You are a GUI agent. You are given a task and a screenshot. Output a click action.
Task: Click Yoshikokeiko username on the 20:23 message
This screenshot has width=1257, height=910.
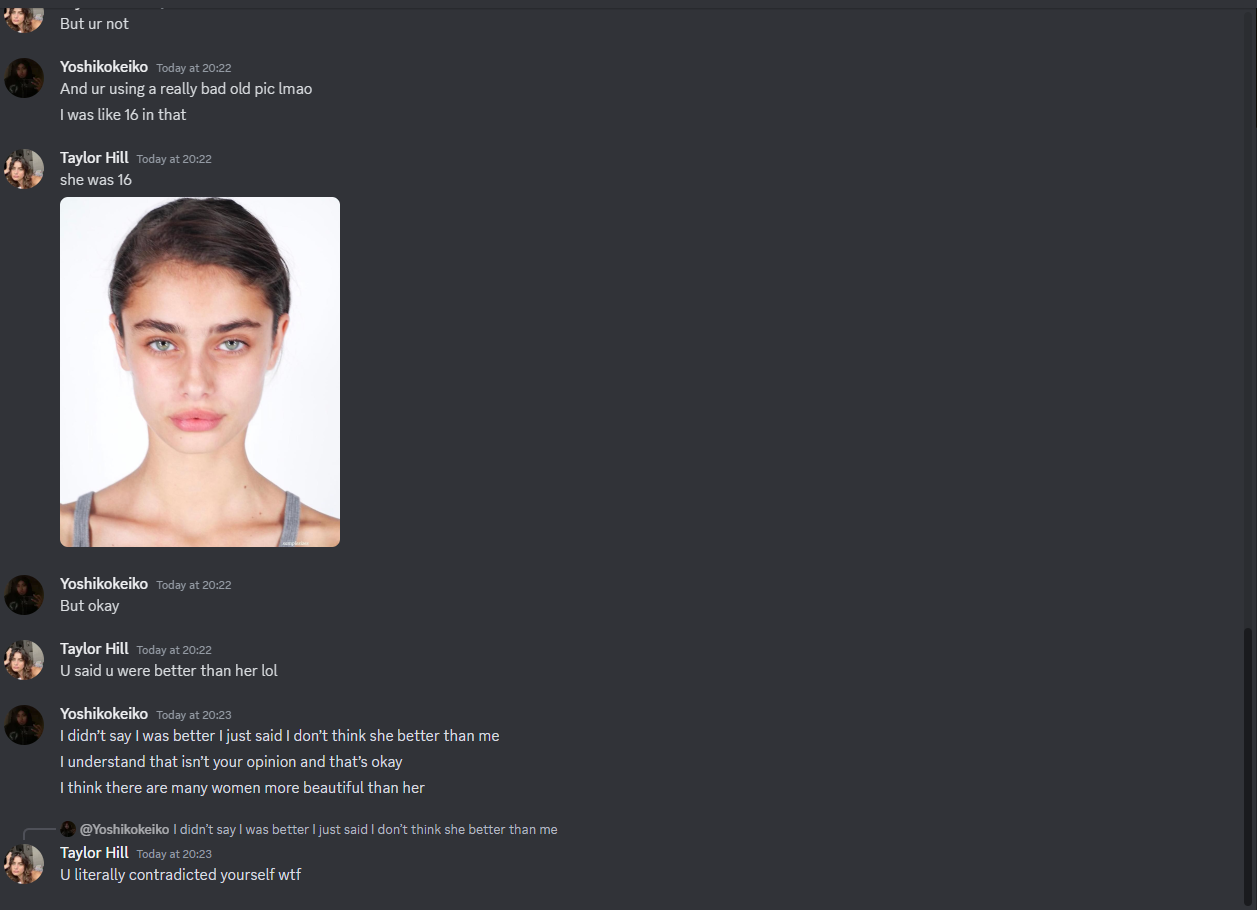pyautogui.click(x=104, y=714)
